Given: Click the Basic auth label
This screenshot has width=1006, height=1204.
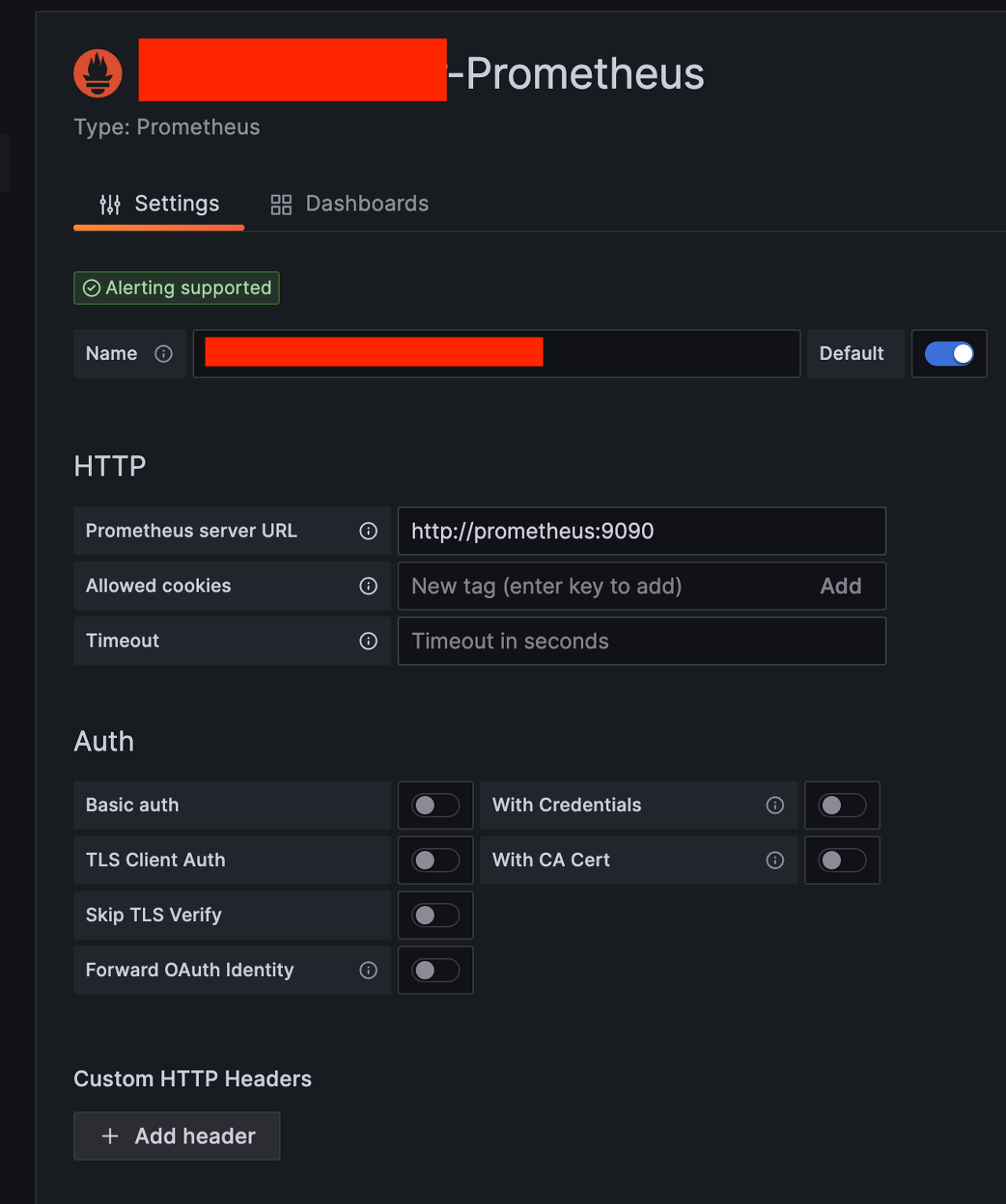Looking at the screenshot, I should [x=132, y=806].
